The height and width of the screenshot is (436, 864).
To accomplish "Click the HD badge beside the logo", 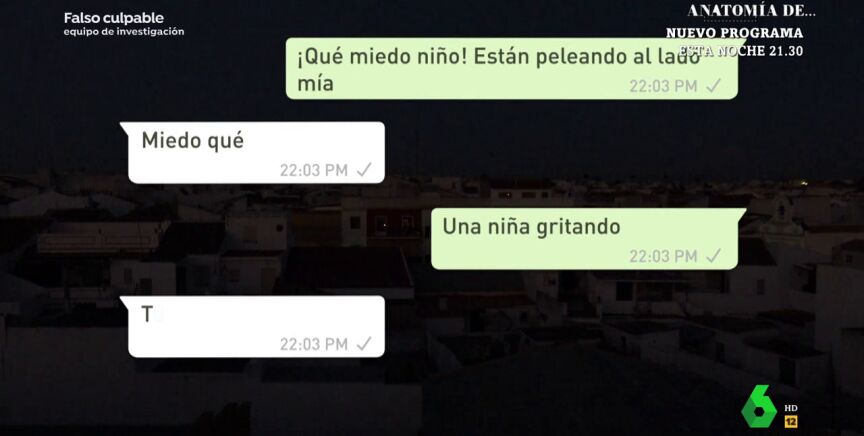I will 791,408.
